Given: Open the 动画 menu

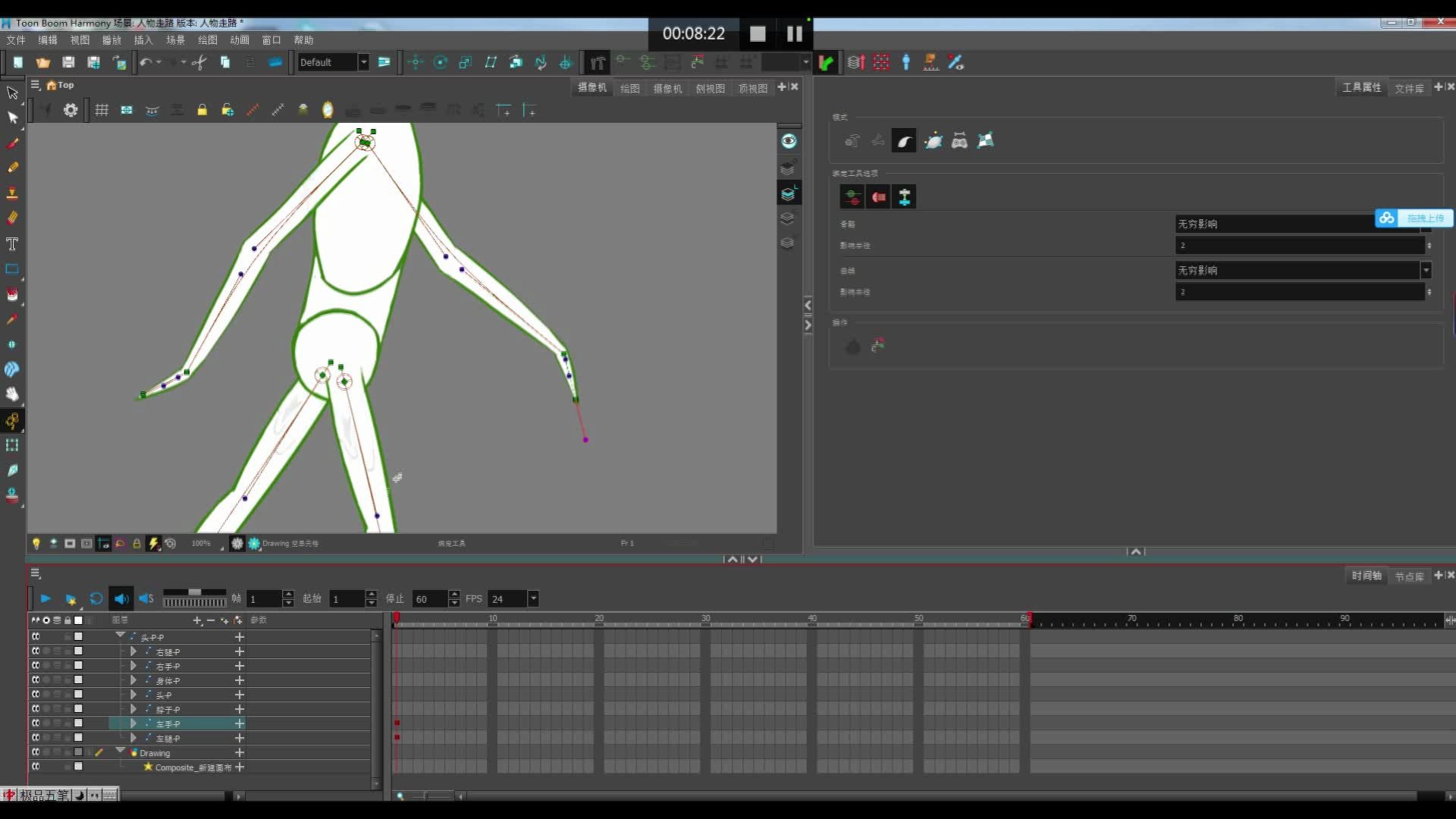Looking at the screenshot, I should pos(238,40).
